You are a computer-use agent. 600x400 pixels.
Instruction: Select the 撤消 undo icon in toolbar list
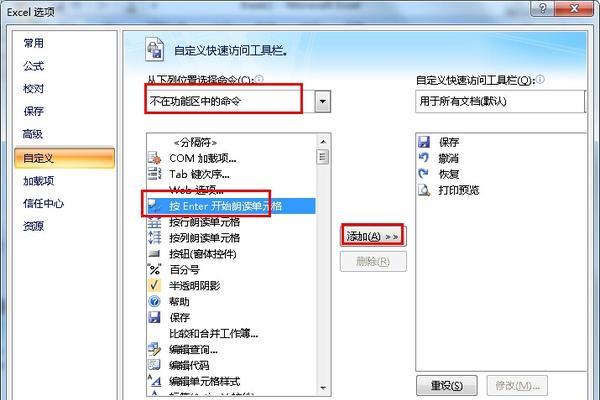(x=424, y=158)
